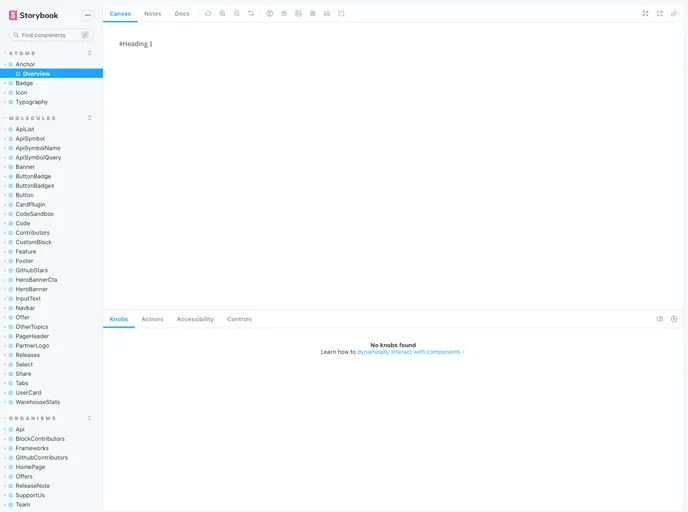Click the toolbar icon right of theme circle
Screen dimensions: 688x512
tap(284, 14)
